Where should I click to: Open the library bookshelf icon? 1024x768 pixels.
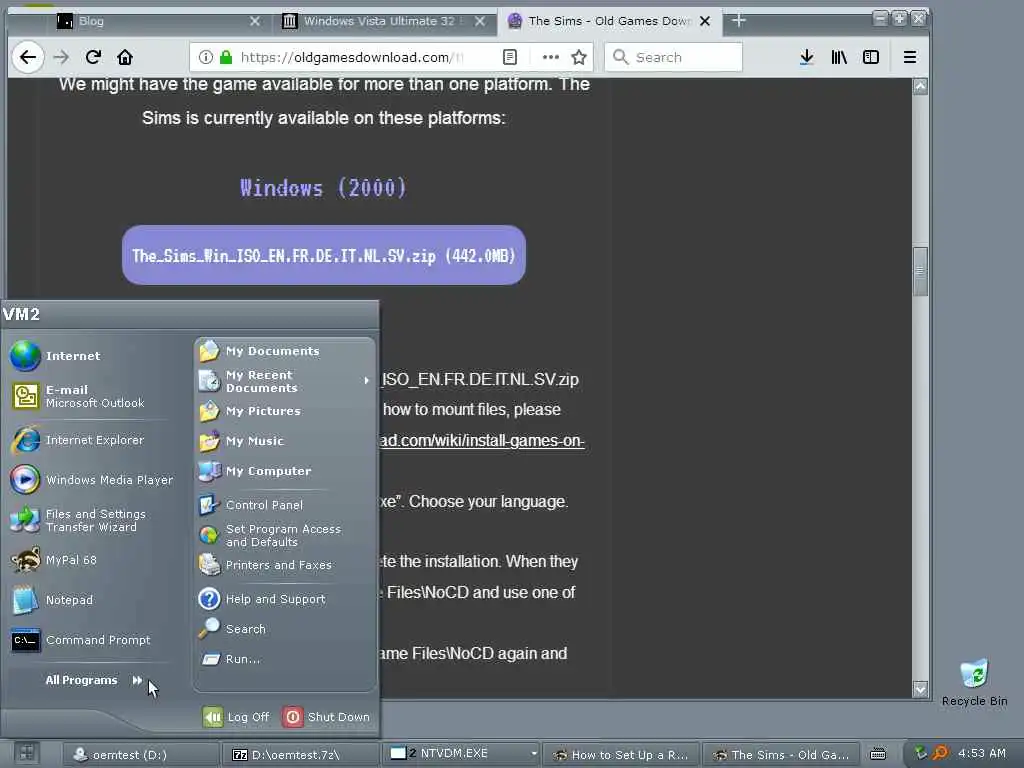[839, 57]
